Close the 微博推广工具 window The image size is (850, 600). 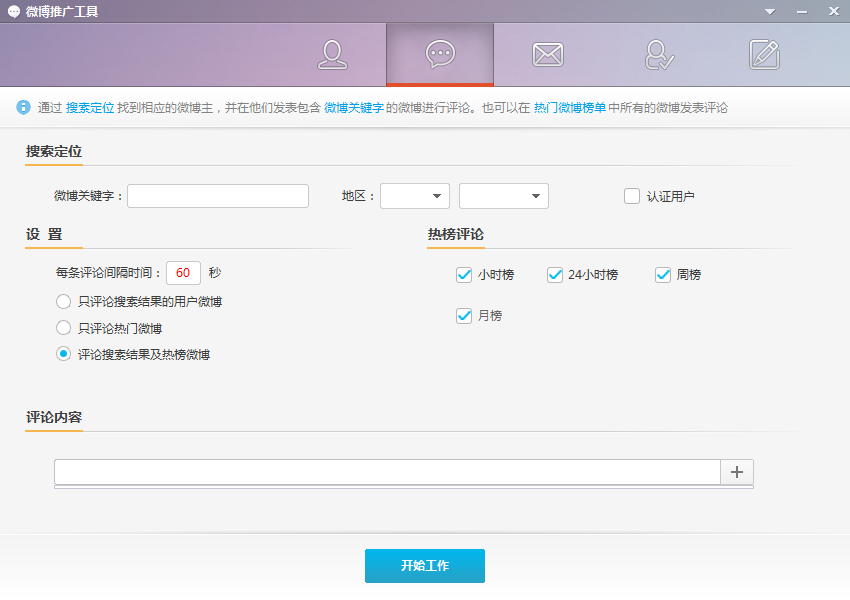click(x=834, y=11)
